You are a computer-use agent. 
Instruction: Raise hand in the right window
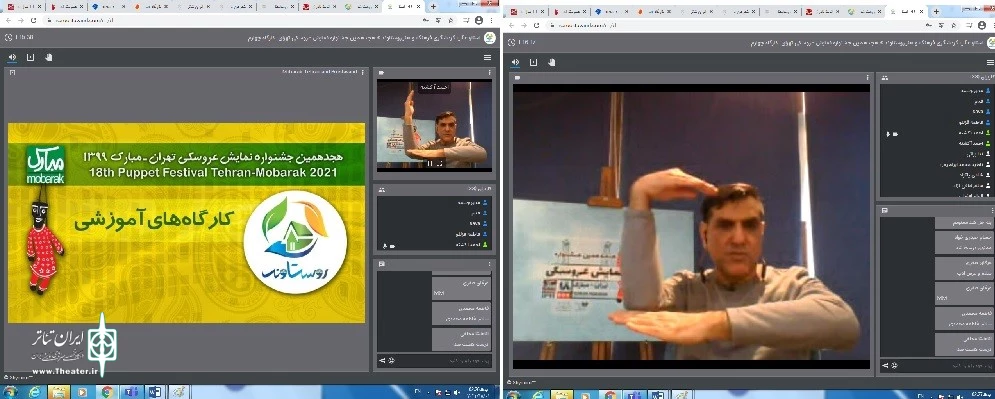[x=551, y=62]
